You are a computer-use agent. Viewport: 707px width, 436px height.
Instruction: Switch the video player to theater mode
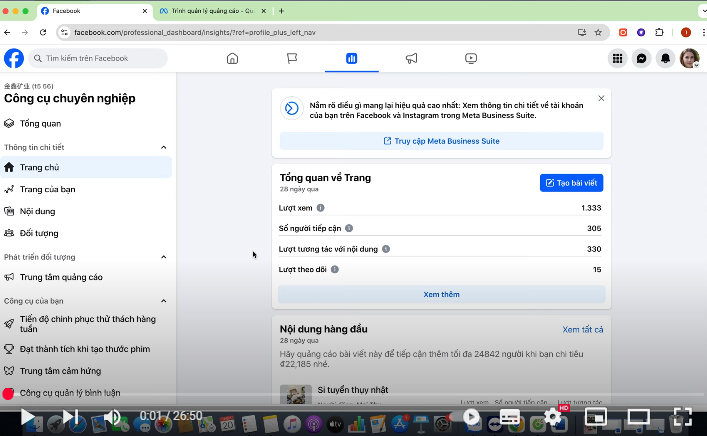638,417
